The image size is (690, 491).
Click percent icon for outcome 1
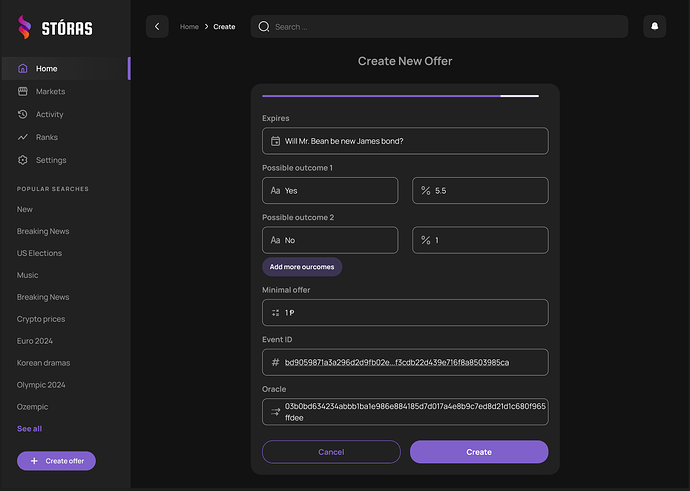tap(426, 190)
